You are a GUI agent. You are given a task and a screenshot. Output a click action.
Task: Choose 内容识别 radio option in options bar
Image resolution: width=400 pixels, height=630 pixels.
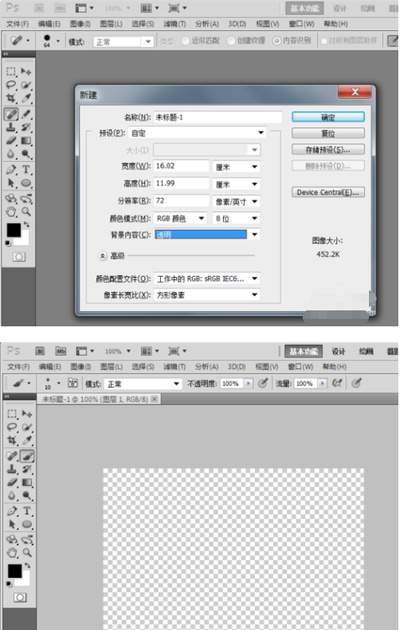pos(292,41)
